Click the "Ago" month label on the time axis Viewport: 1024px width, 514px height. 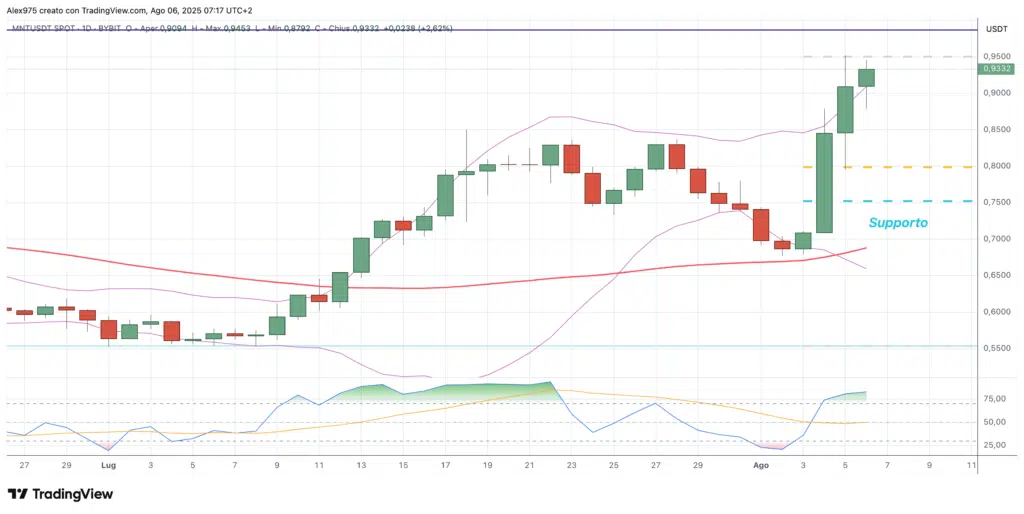click(x=760, y=465)
